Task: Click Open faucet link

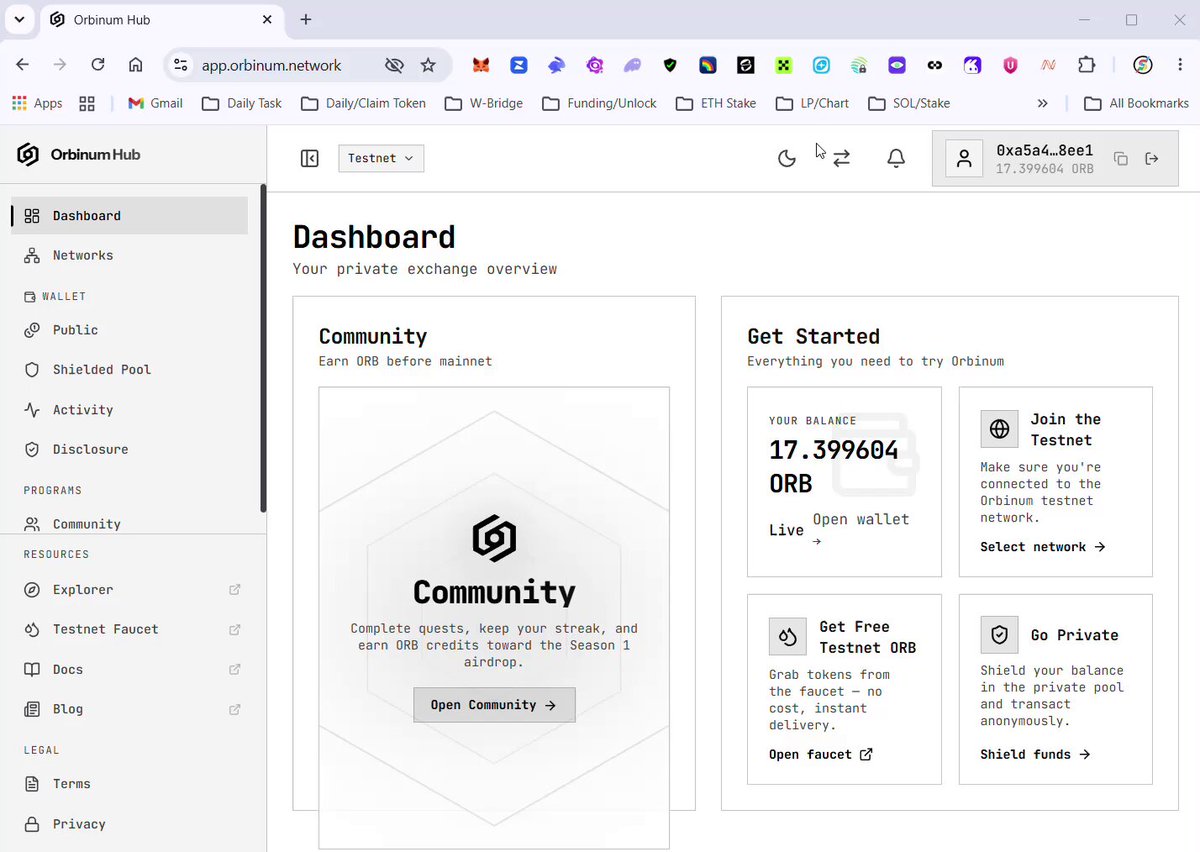Action: click(x=821, y=754)
